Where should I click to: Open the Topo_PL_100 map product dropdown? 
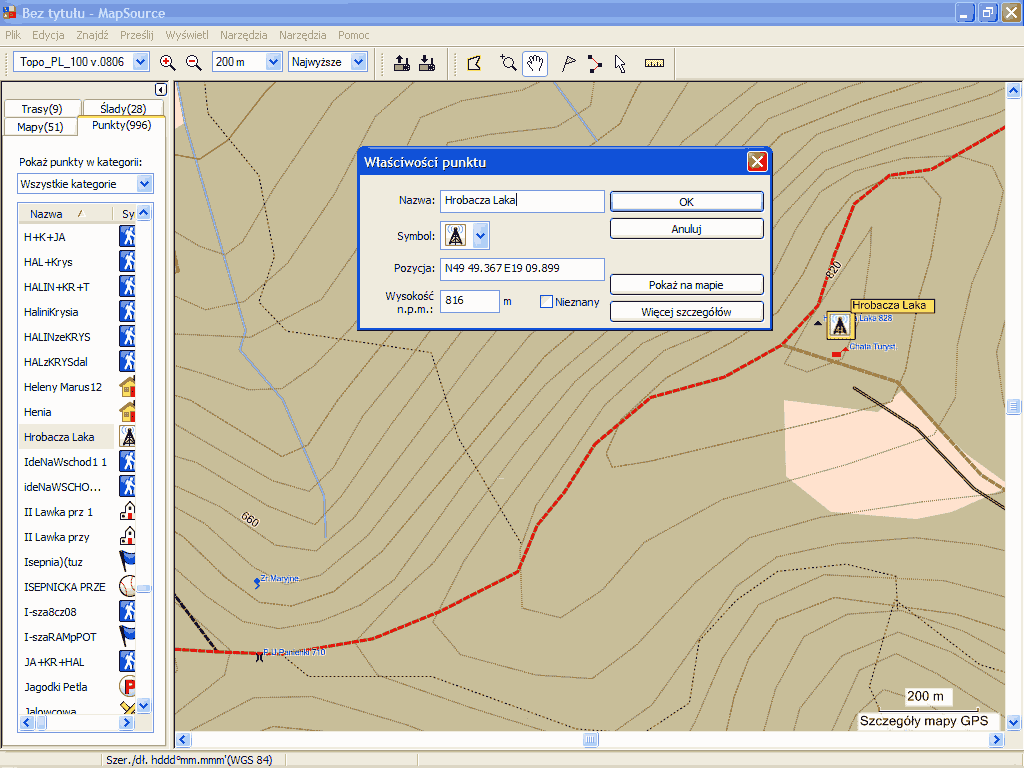pos(140,62)
